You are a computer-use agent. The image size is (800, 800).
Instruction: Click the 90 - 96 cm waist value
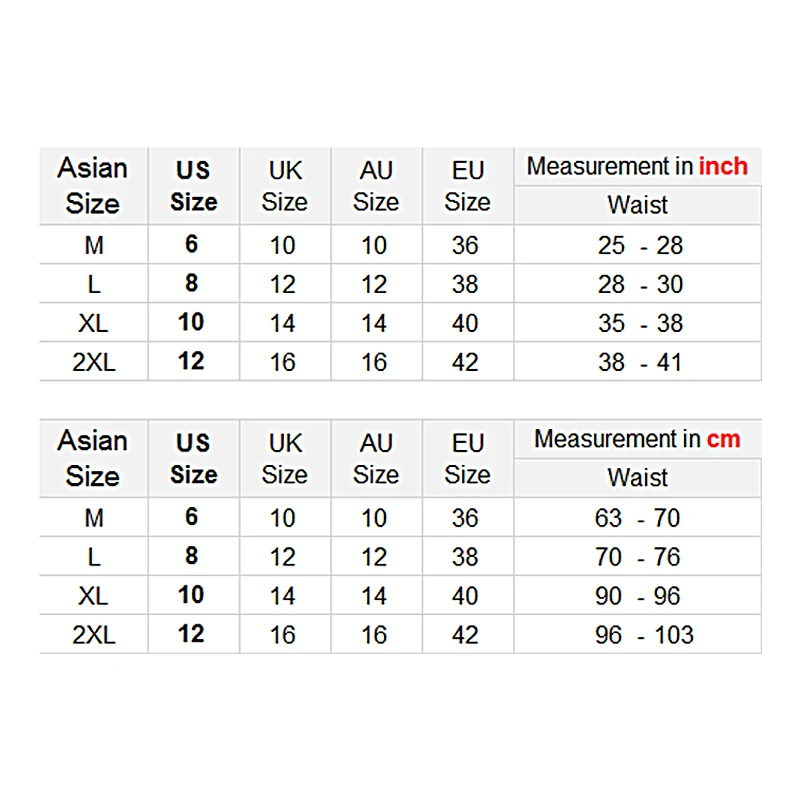click(x=637, y=596)
